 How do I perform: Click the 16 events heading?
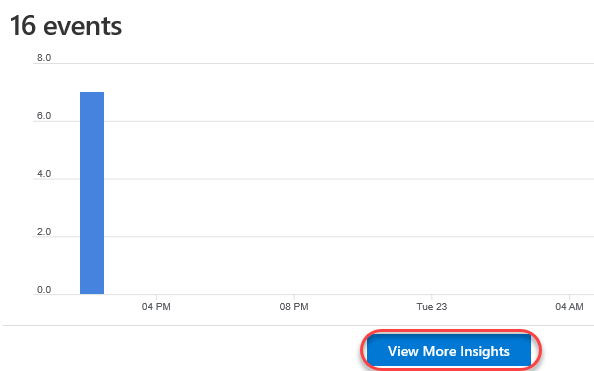point(66,26)
